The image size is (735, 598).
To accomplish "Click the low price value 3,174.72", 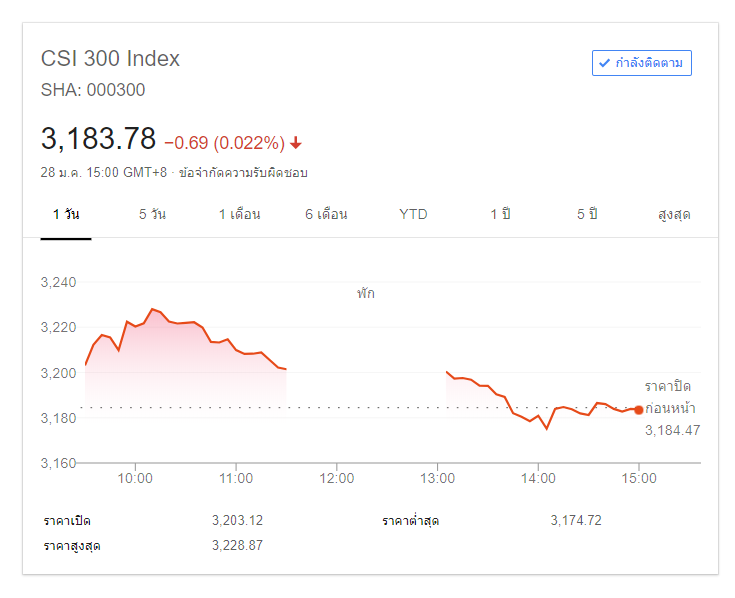I will pos(576,520).
